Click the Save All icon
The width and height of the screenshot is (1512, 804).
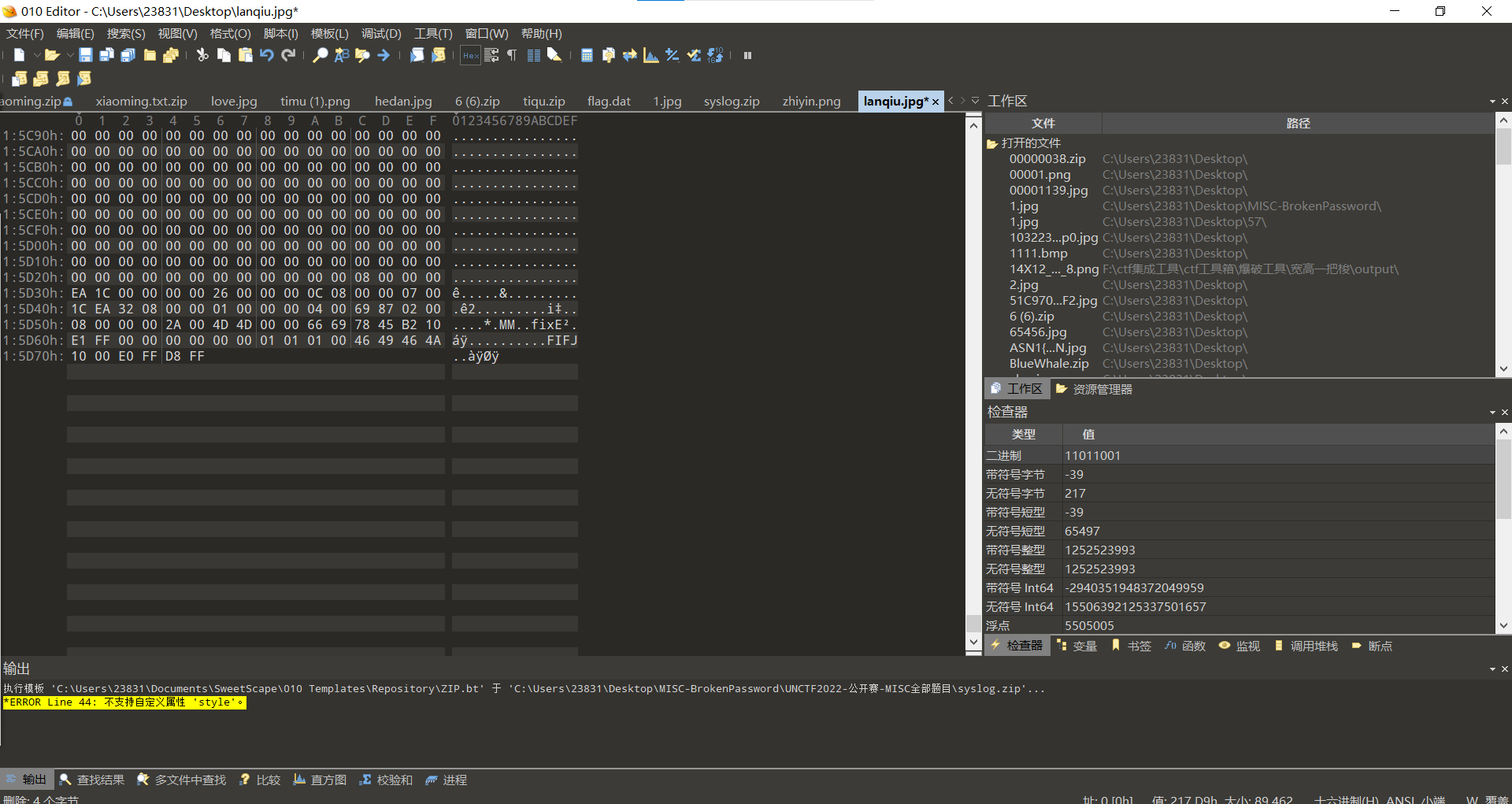point(128,55)
